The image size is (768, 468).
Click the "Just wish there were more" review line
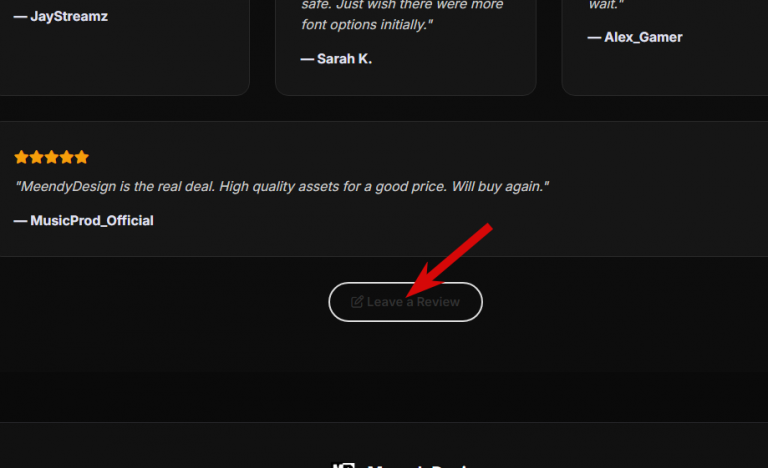419,5
